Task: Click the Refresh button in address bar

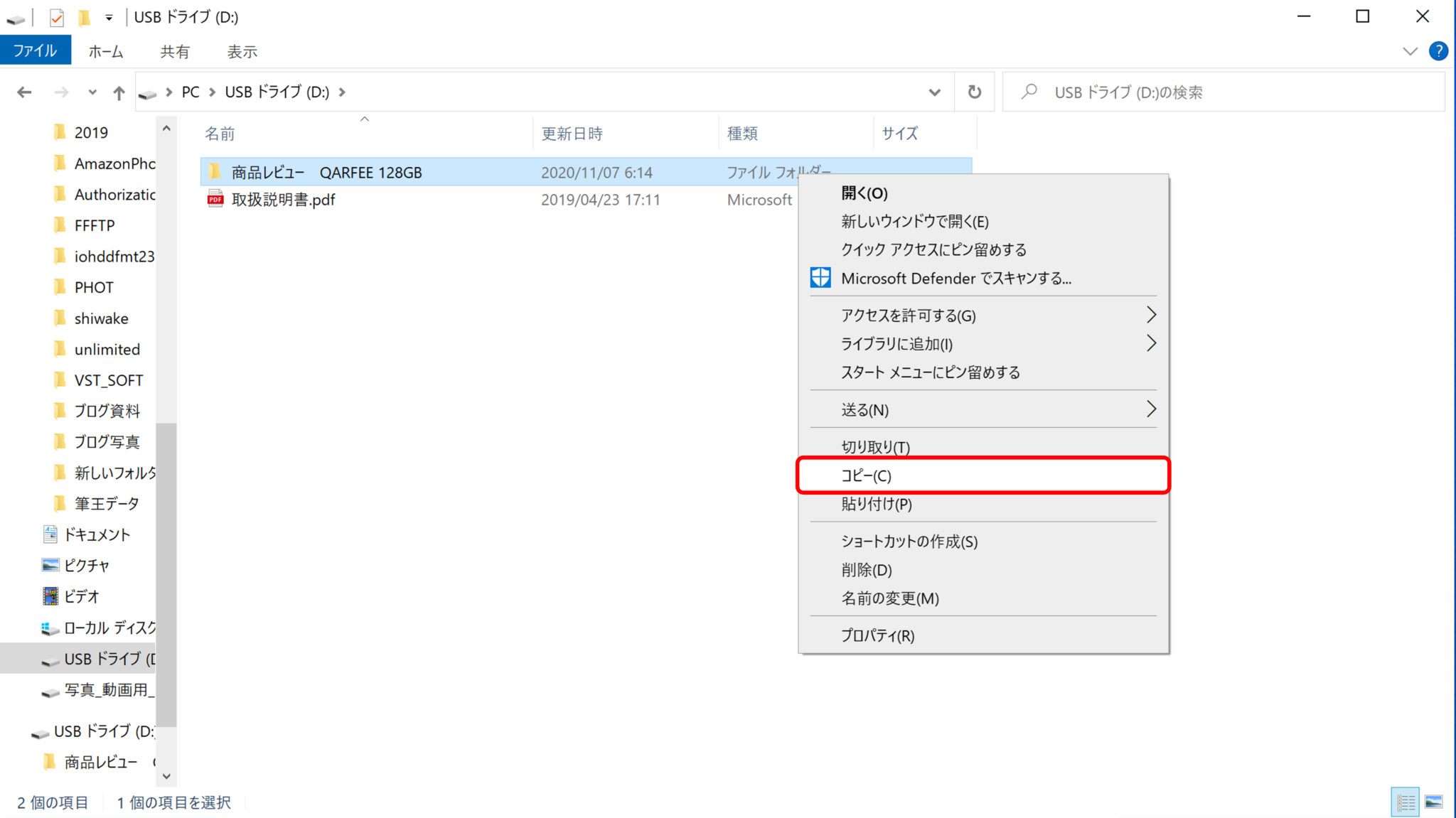Action: coord(974,92)
